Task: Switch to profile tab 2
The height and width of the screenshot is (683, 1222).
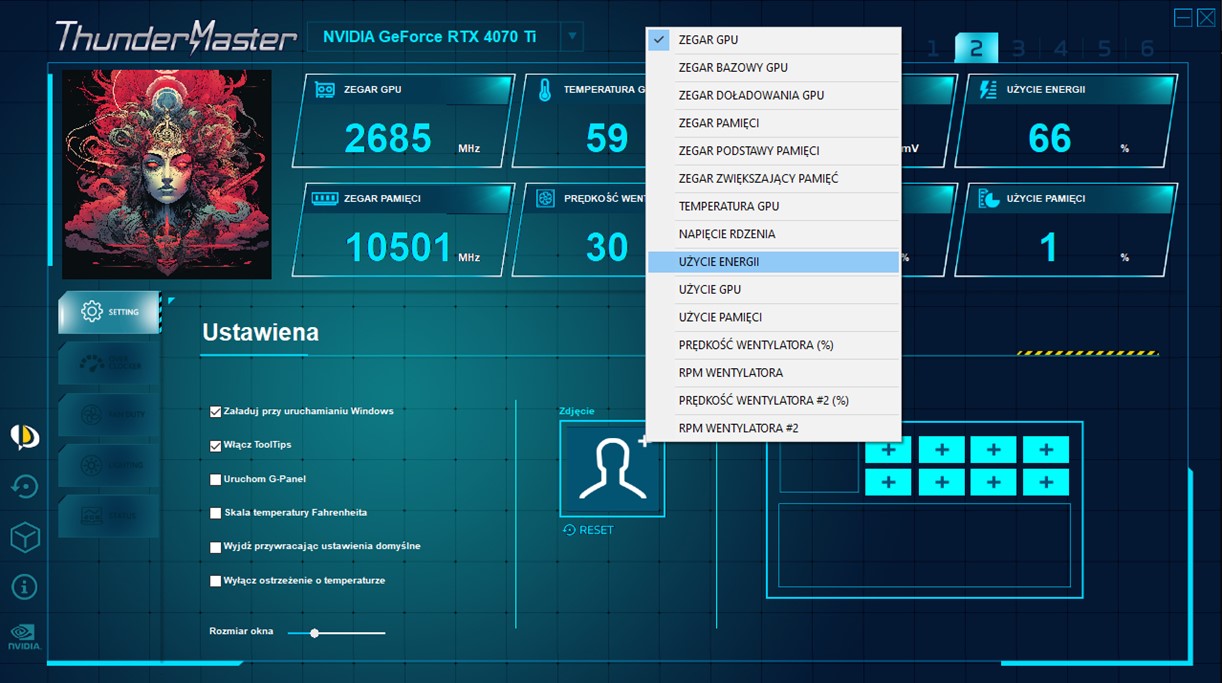Action: 976,49
